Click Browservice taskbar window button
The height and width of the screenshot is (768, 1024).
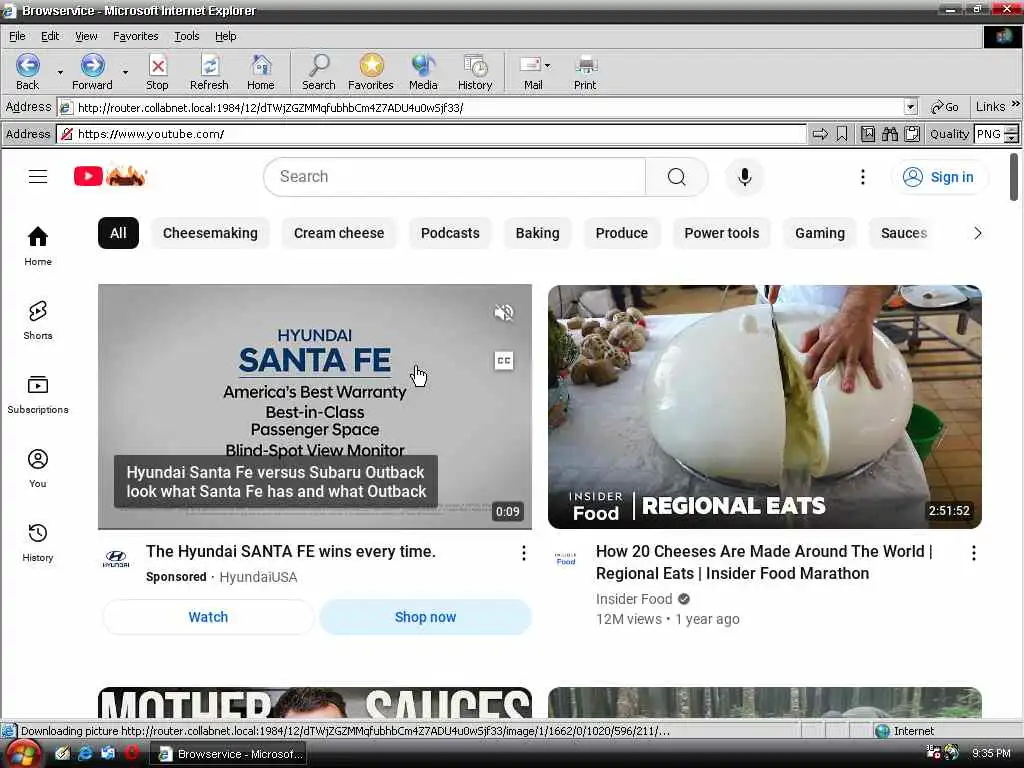coord(231,754)
